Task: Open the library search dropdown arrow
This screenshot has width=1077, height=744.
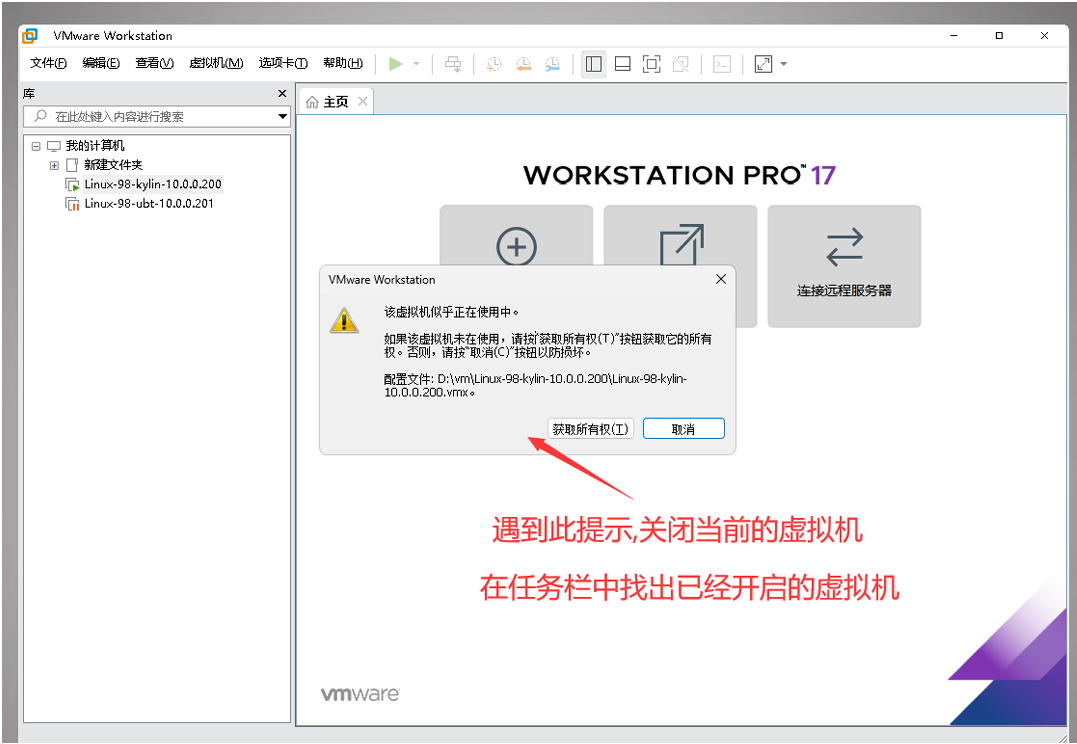Action: [282, 117]
